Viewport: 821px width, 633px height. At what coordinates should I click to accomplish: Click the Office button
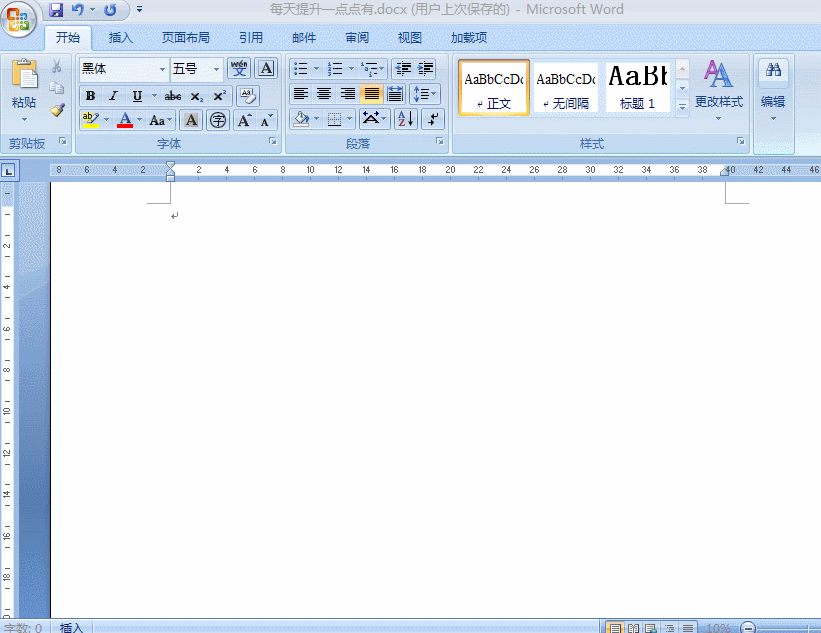(19, 19)
